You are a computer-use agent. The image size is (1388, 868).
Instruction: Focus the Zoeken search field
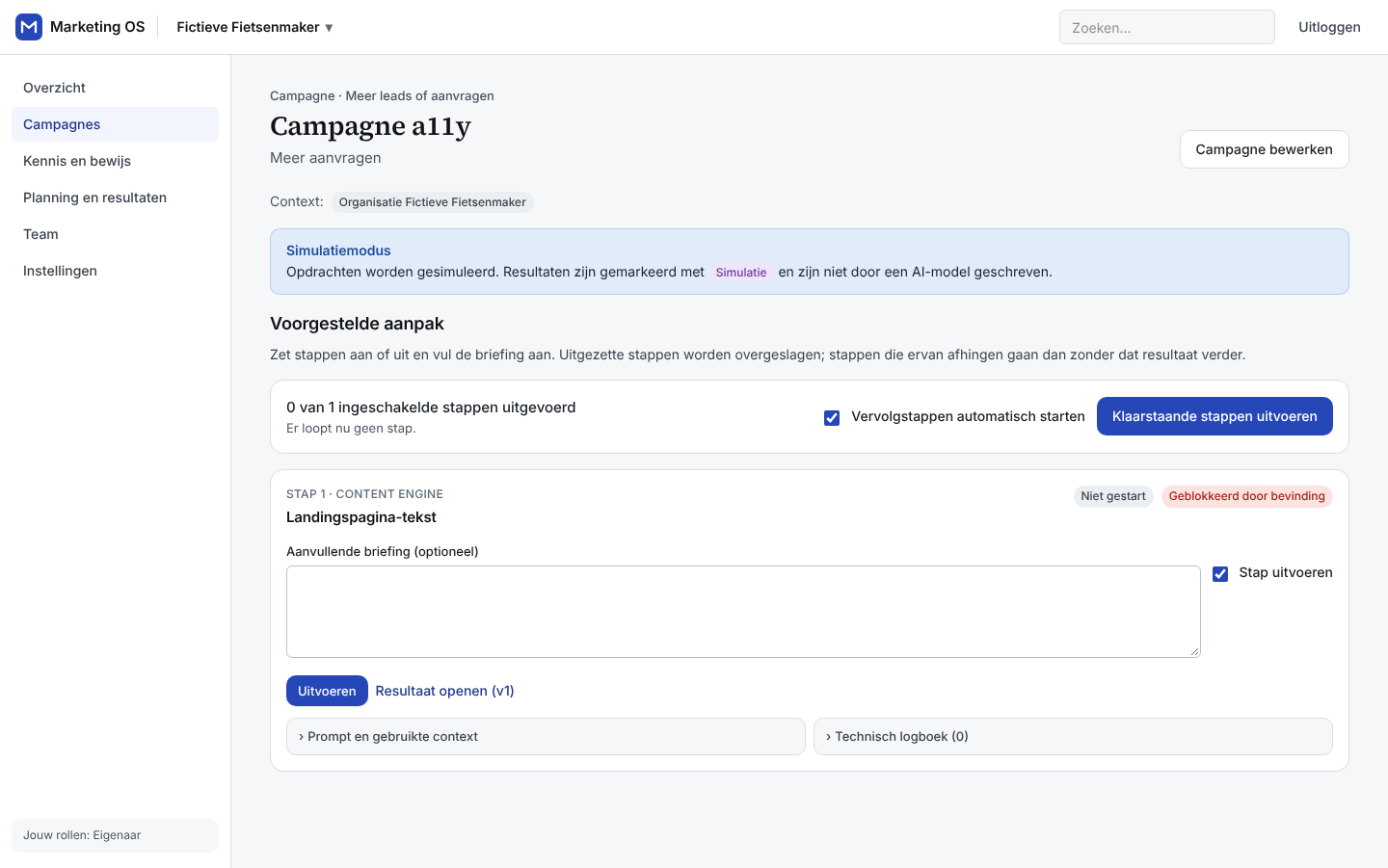pos(1166,27)
